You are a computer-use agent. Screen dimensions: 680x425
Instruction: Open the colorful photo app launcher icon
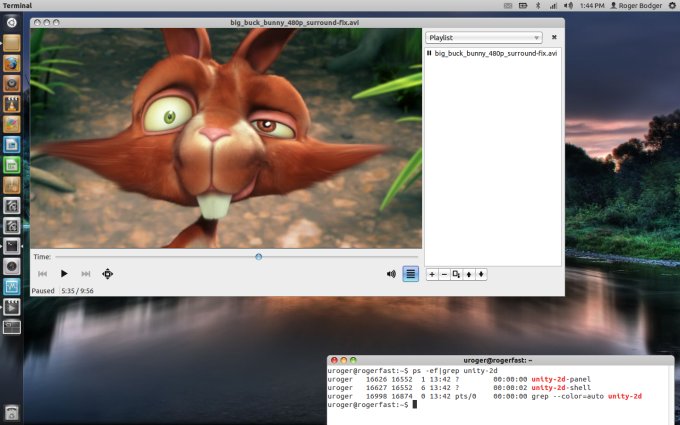point(12,124)
